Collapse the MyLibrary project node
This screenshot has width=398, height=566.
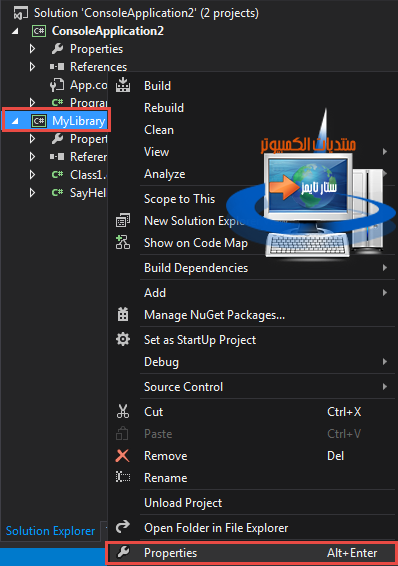click(15, 121)
